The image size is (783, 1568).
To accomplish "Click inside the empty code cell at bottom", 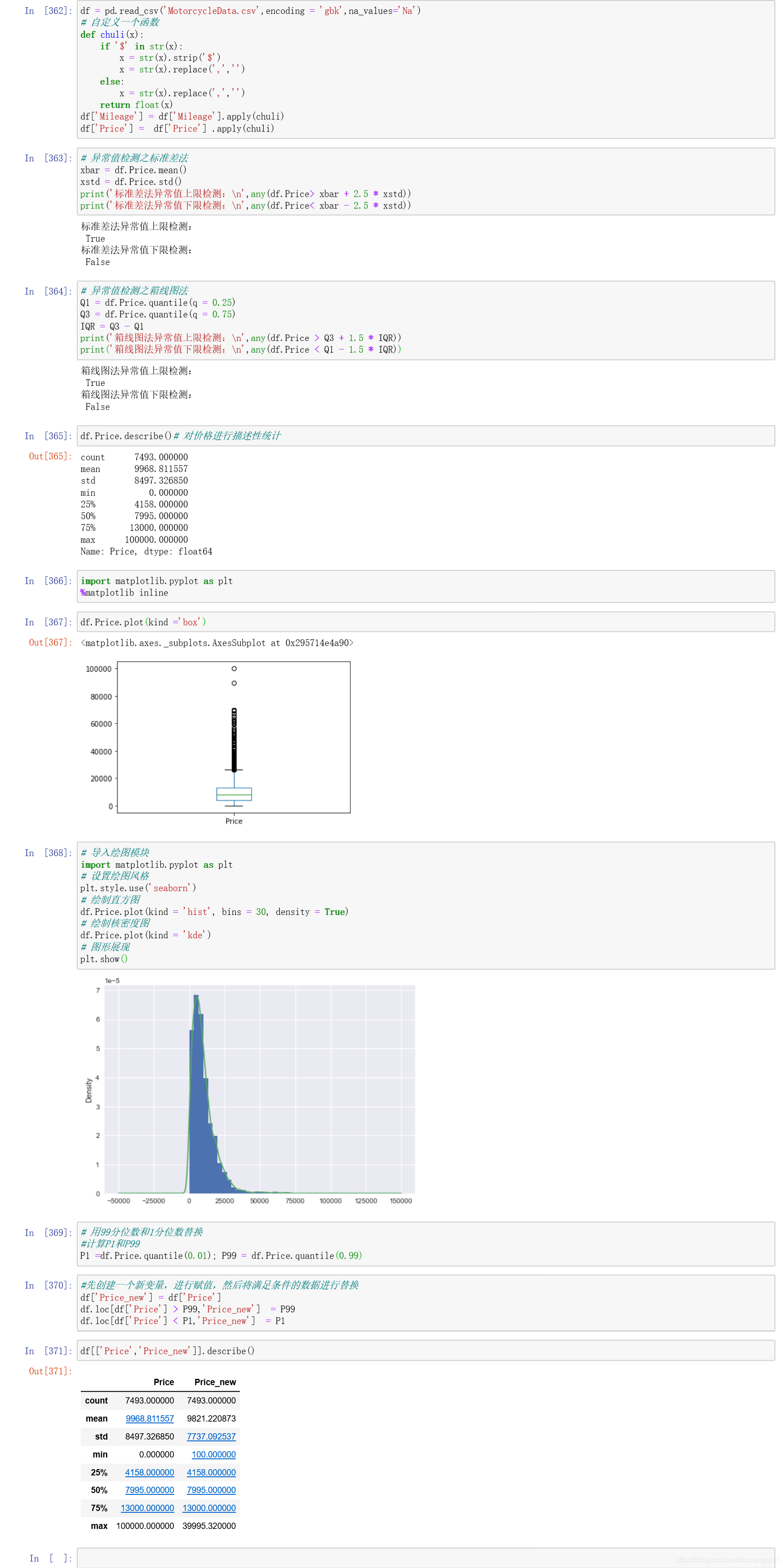I will coord(425,1558).
